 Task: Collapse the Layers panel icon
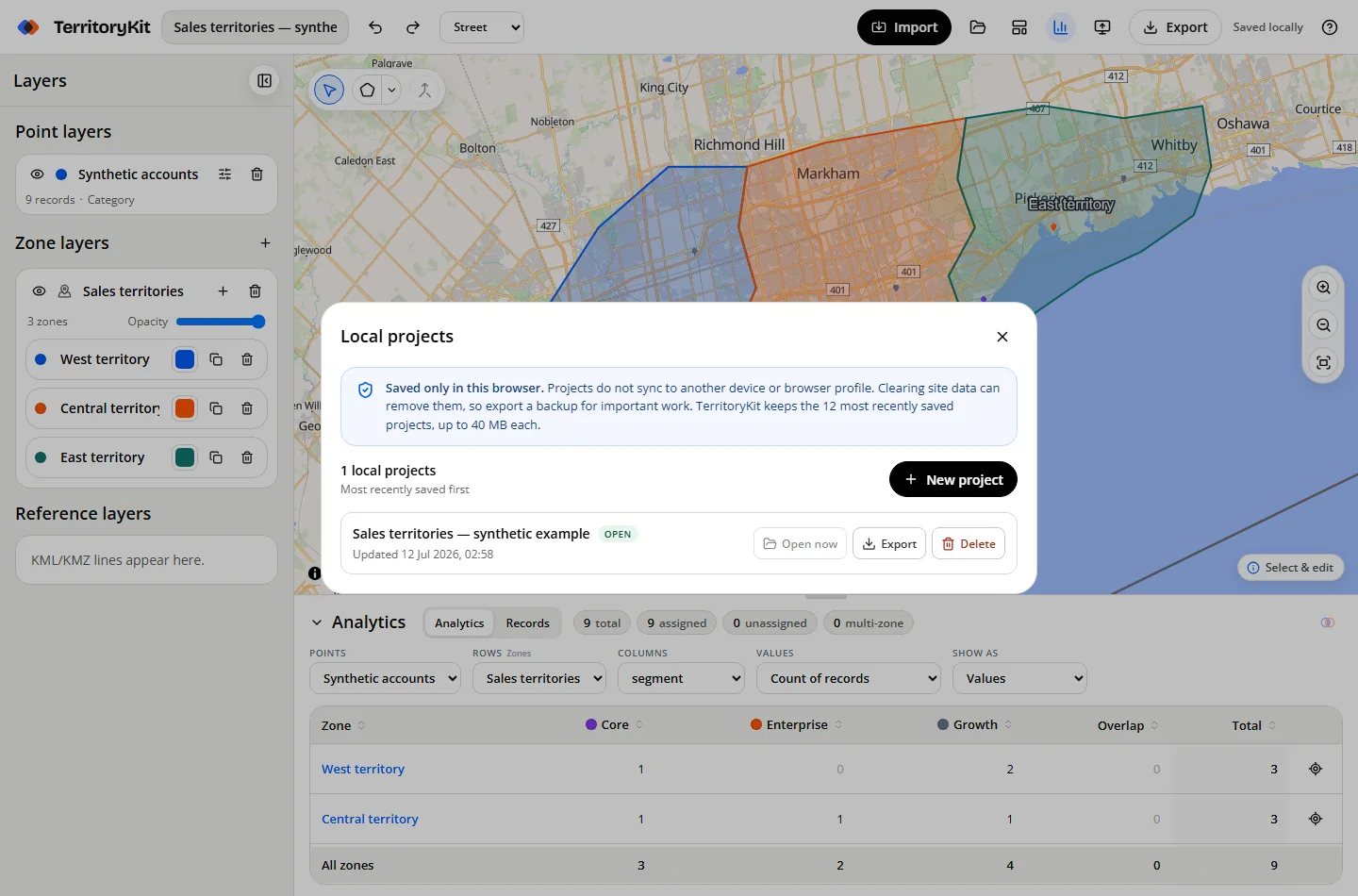(x=264, y=81)
